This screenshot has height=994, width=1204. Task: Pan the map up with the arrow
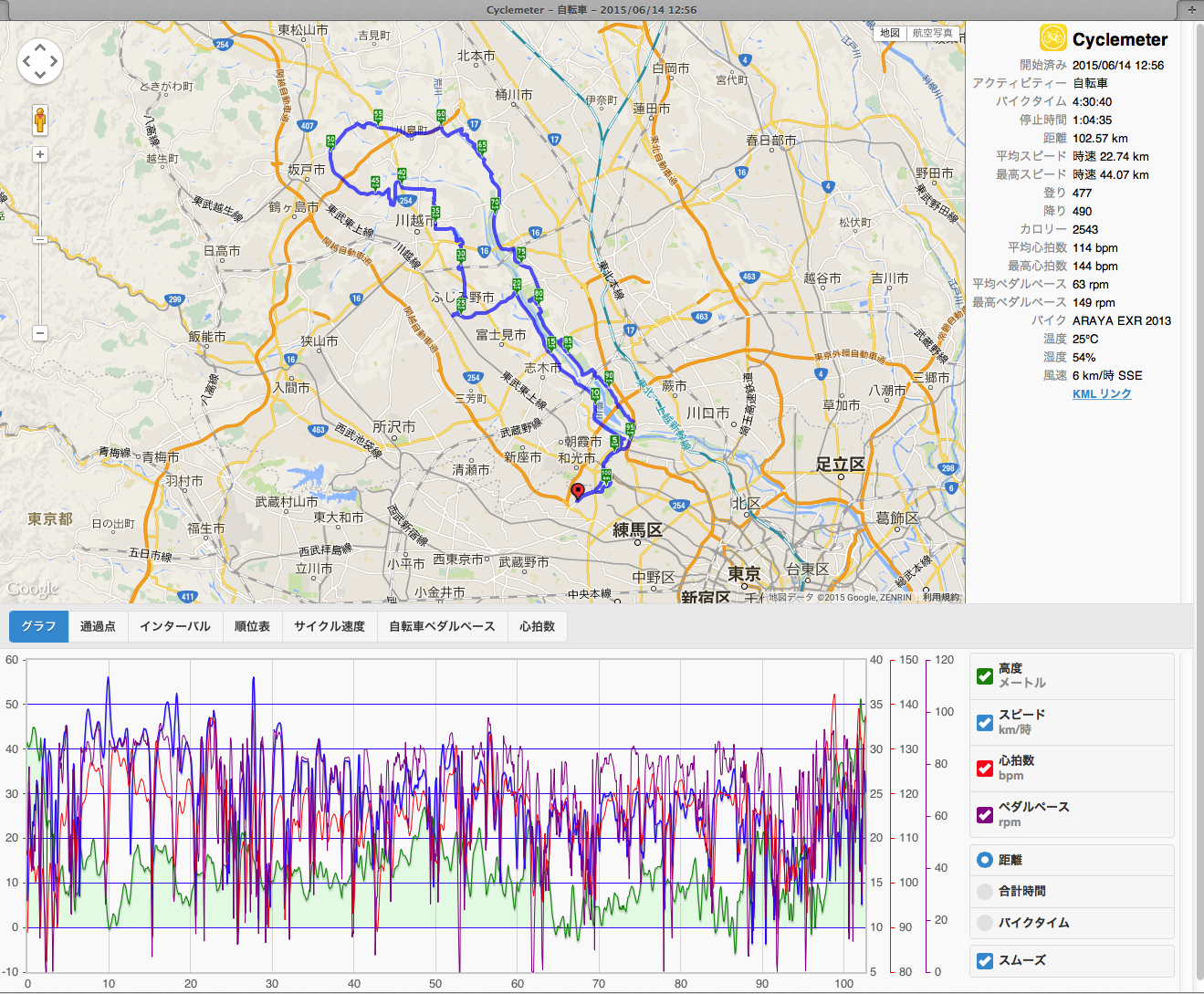pos(40,47)
